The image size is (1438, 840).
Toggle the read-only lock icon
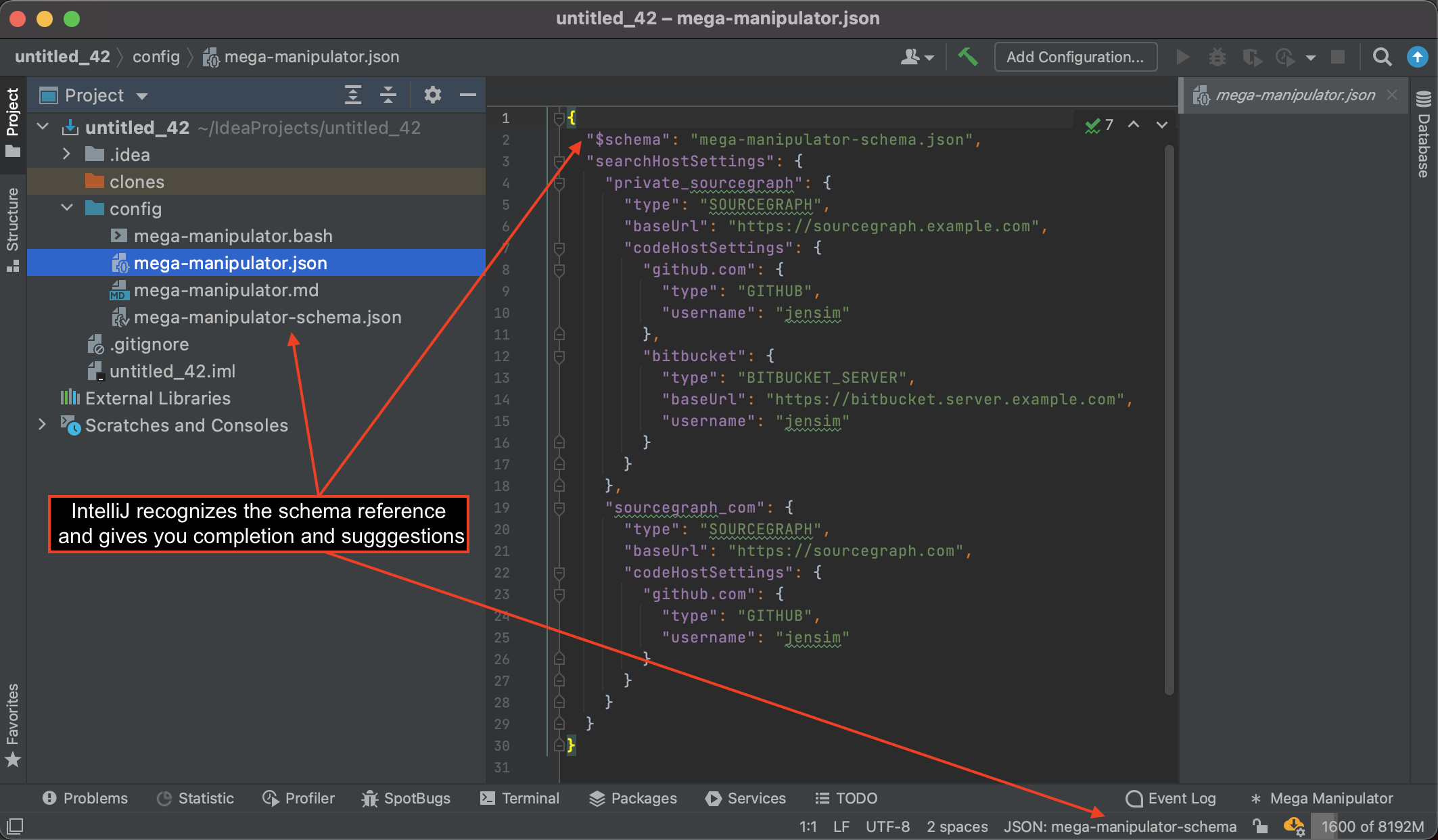coord(1259,826)
